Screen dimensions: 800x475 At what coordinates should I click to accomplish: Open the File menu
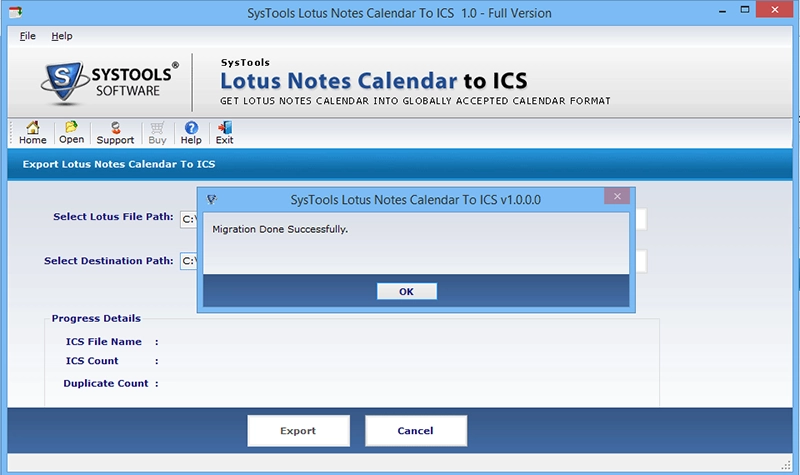click(x=28, y=36)
